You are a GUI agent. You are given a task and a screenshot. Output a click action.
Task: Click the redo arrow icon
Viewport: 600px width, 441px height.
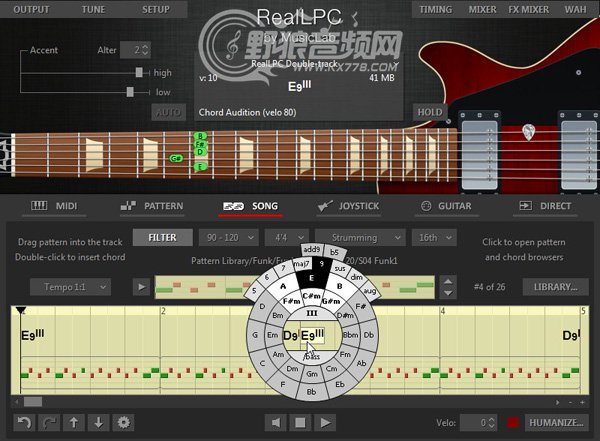pos(49,423)
